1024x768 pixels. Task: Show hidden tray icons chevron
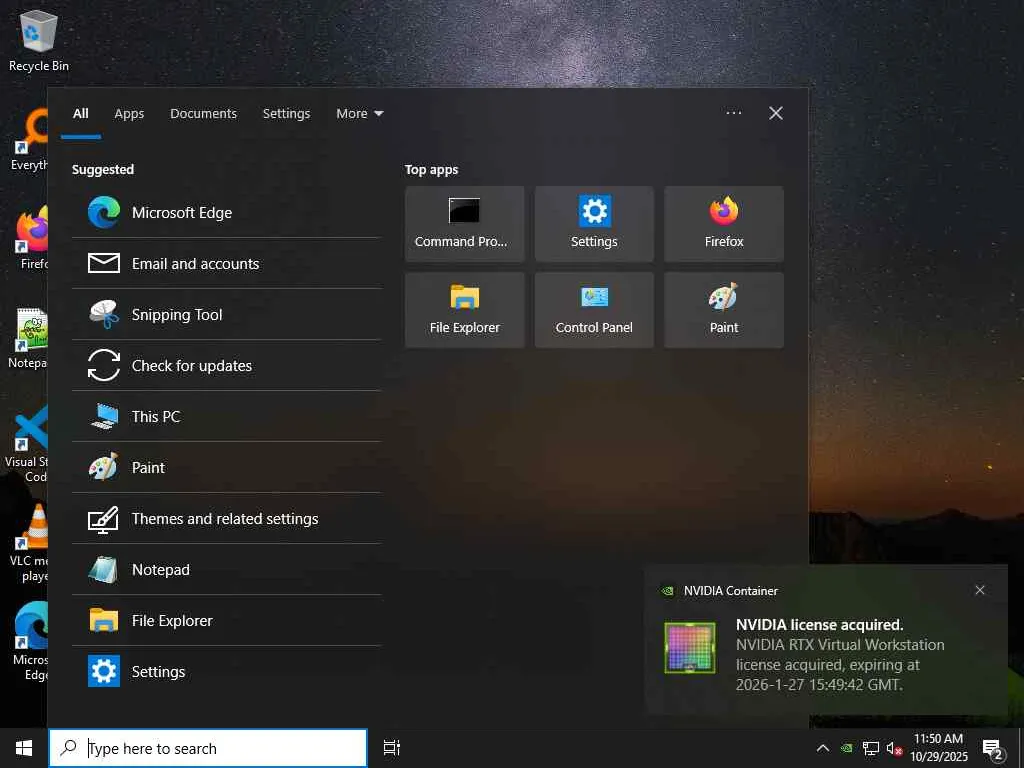[823, 748]
